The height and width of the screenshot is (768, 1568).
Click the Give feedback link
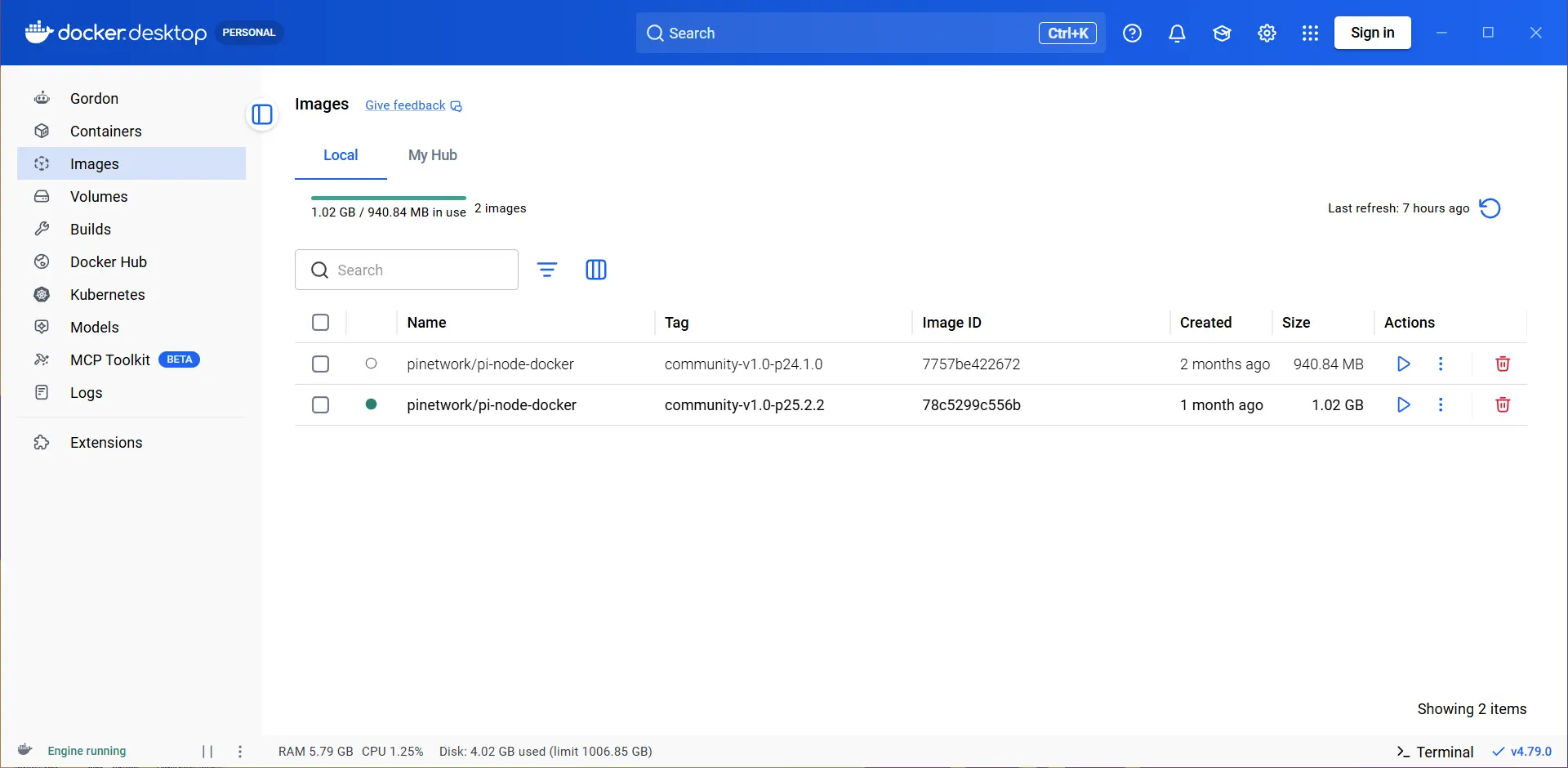413,105
